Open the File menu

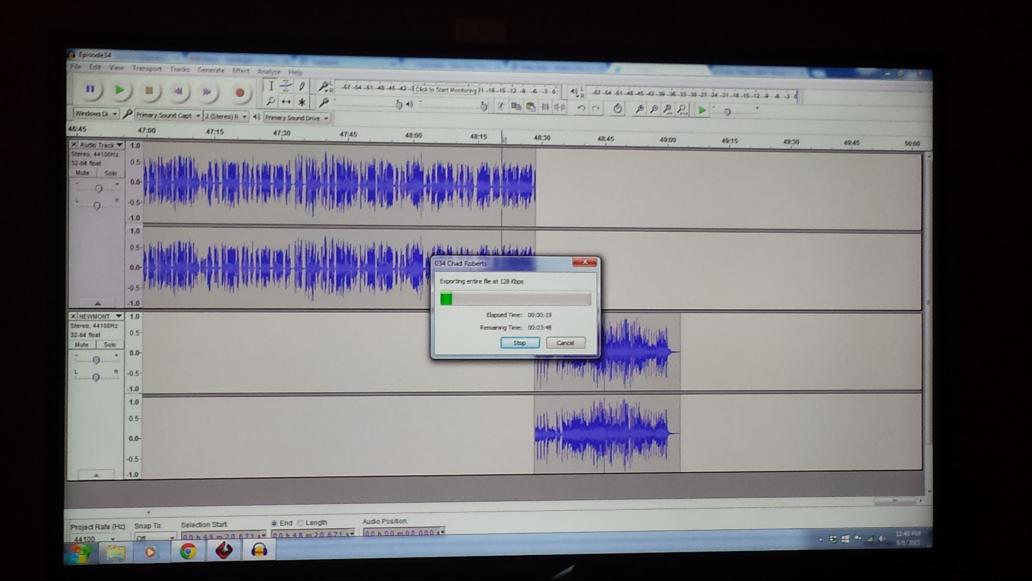tap(76, 66)
